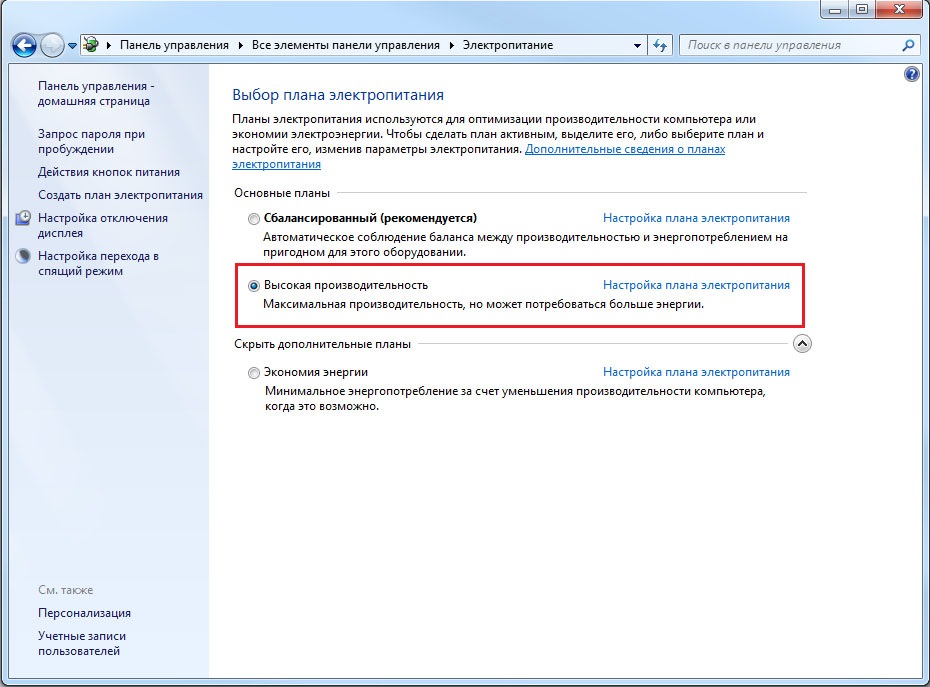Click the Control Panel icon in address bar

point(91,44)
